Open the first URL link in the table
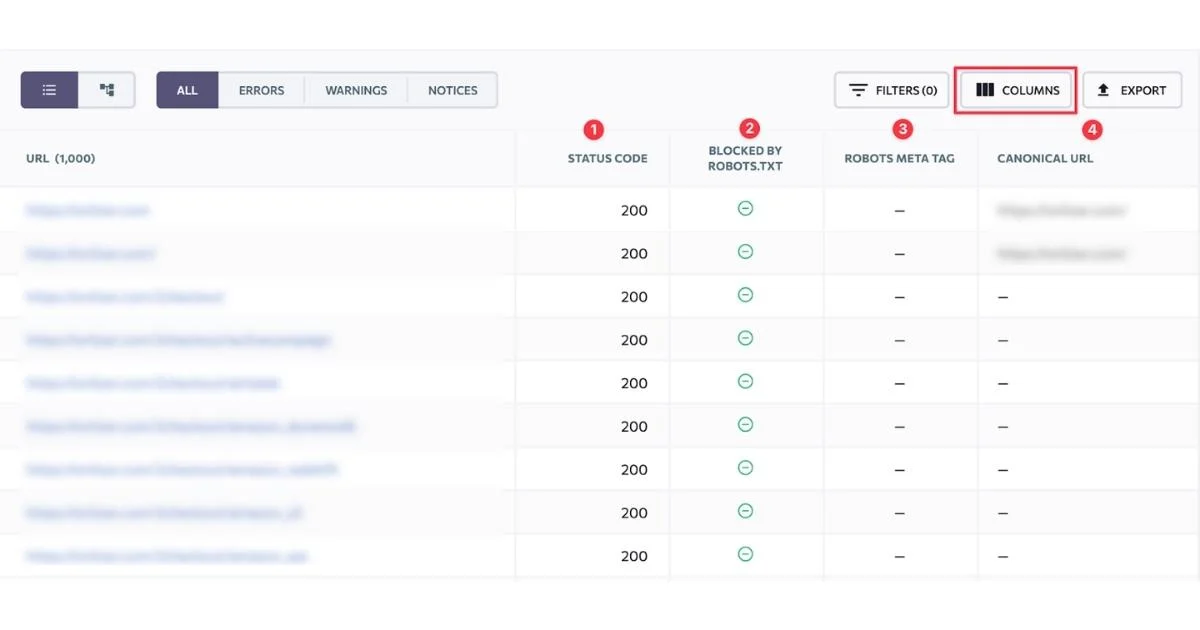The image size is (1200, 630). (85, 210)
